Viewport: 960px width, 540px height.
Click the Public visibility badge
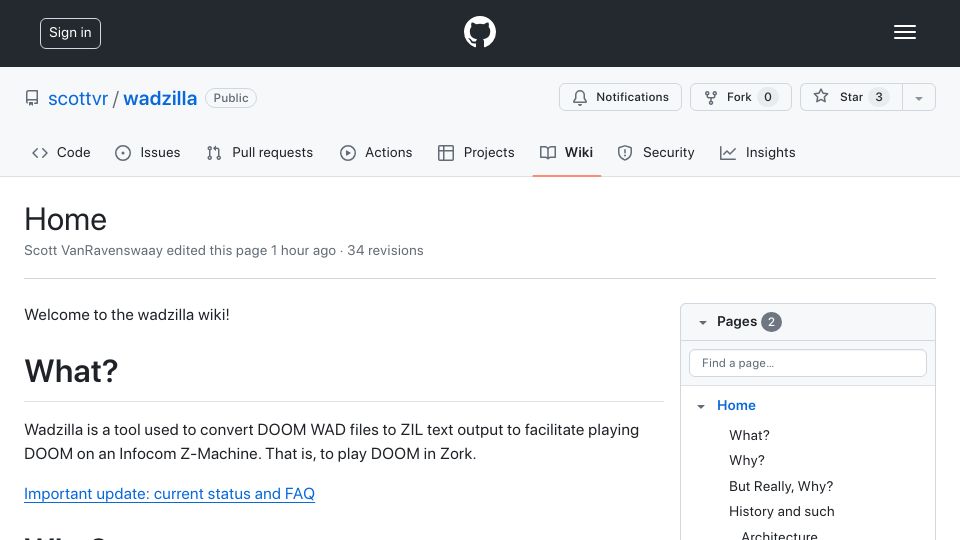pos(231,98)
